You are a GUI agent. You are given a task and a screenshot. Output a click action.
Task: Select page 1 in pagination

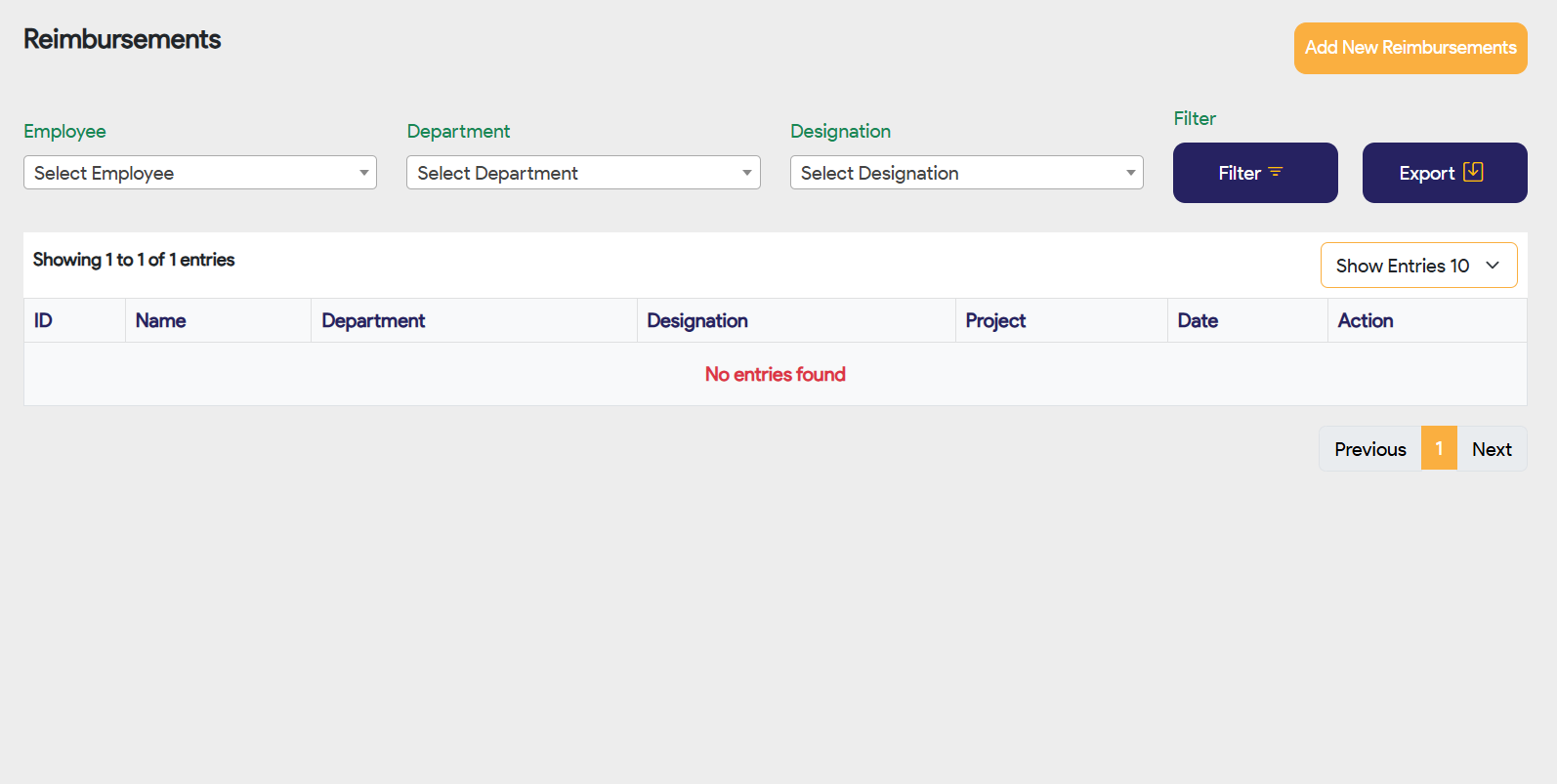(1439, 449)
